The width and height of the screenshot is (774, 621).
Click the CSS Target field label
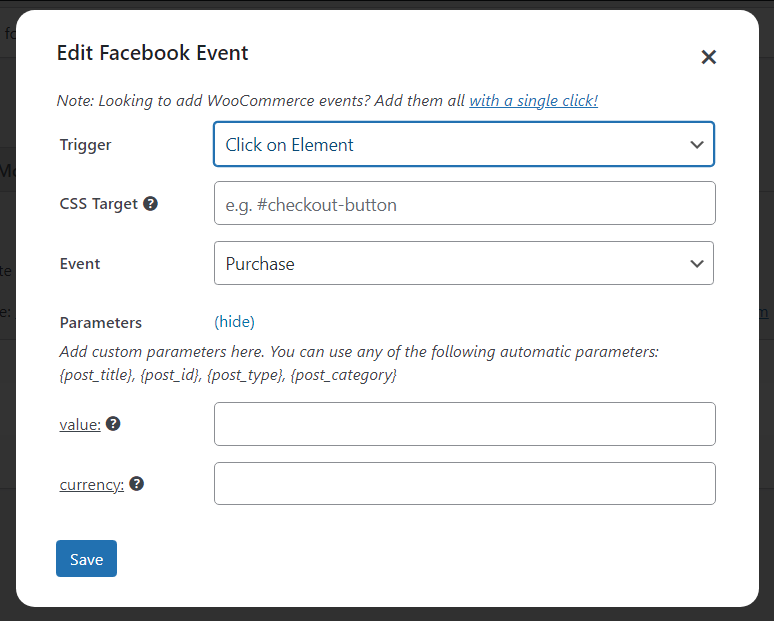coord(99,204)
